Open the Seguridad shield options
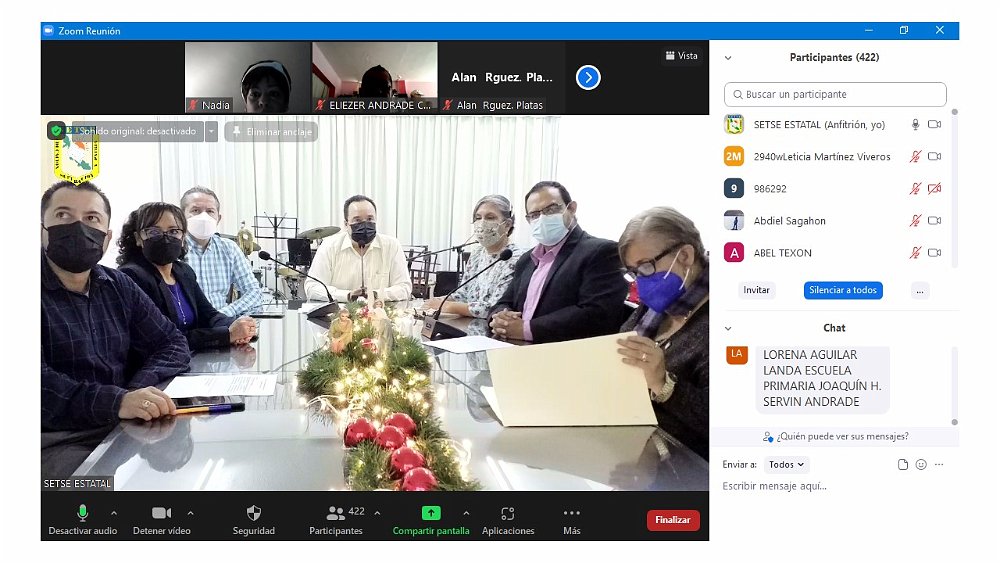The width and height of the screenshot is (1000, 563). click(x=253, y=513)
